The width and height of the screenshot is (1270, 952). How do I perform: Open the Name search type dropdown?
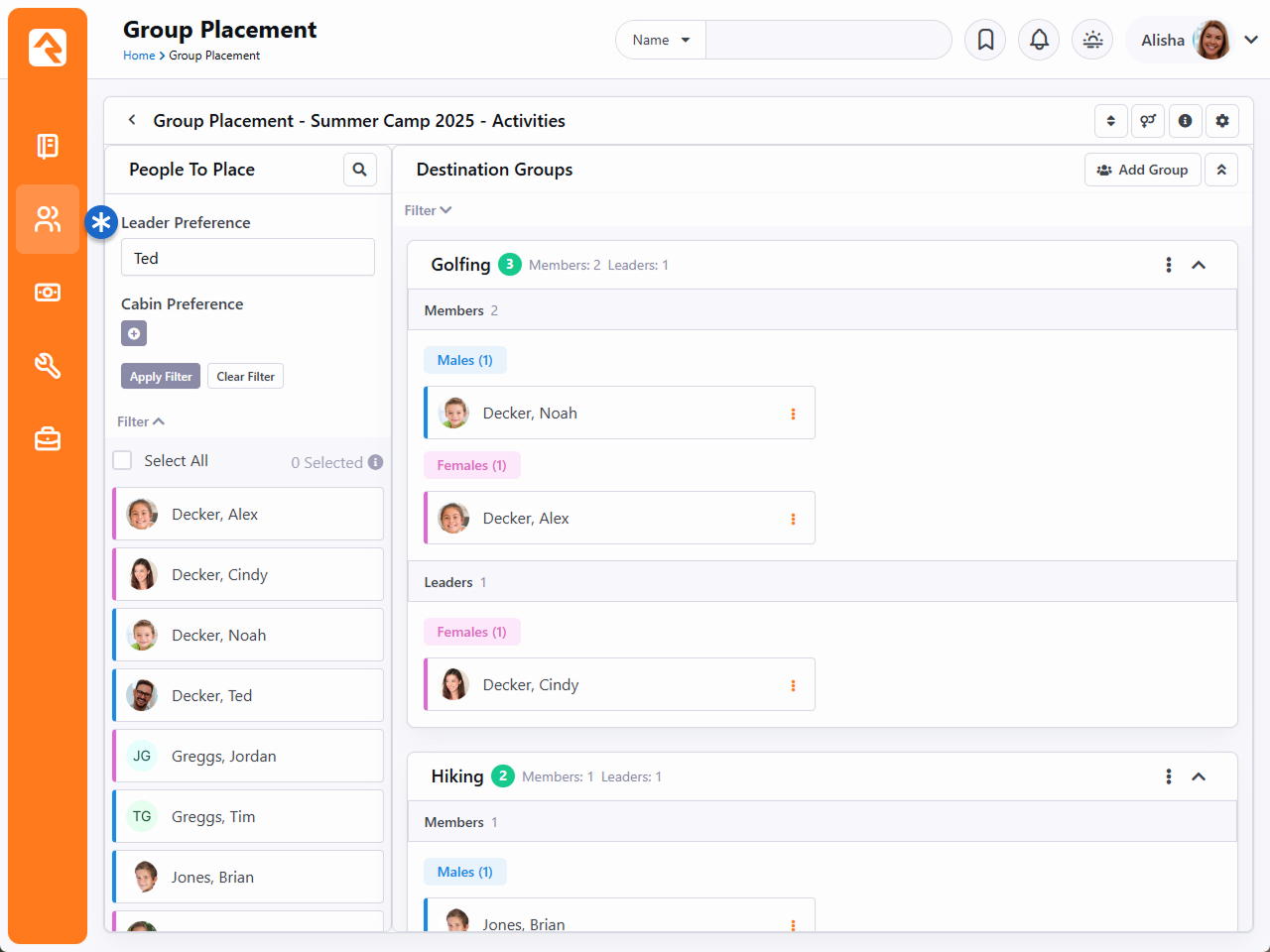coord(661,40)
